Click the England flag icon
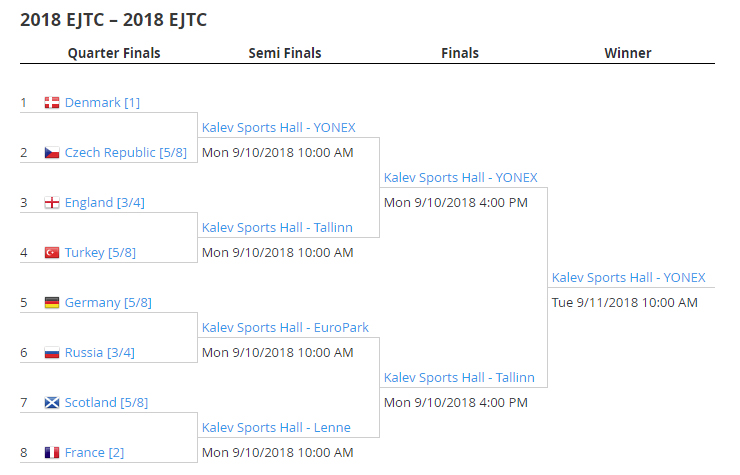Viewport: 740px width, 475px height. pyautogui.click(x=52, y=203)
